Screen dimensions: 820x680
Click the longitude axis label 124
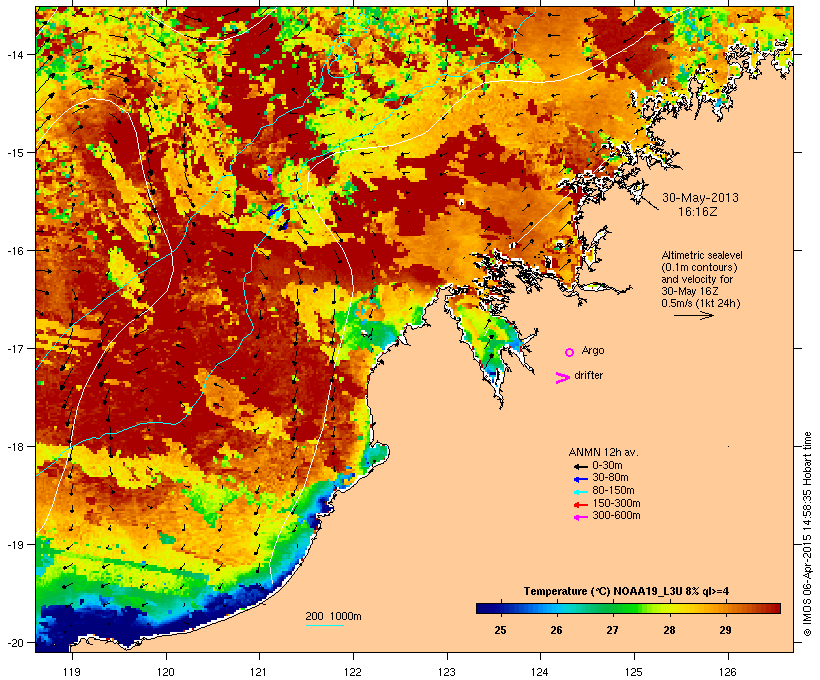pyautogui.click(x=540, y=672)
